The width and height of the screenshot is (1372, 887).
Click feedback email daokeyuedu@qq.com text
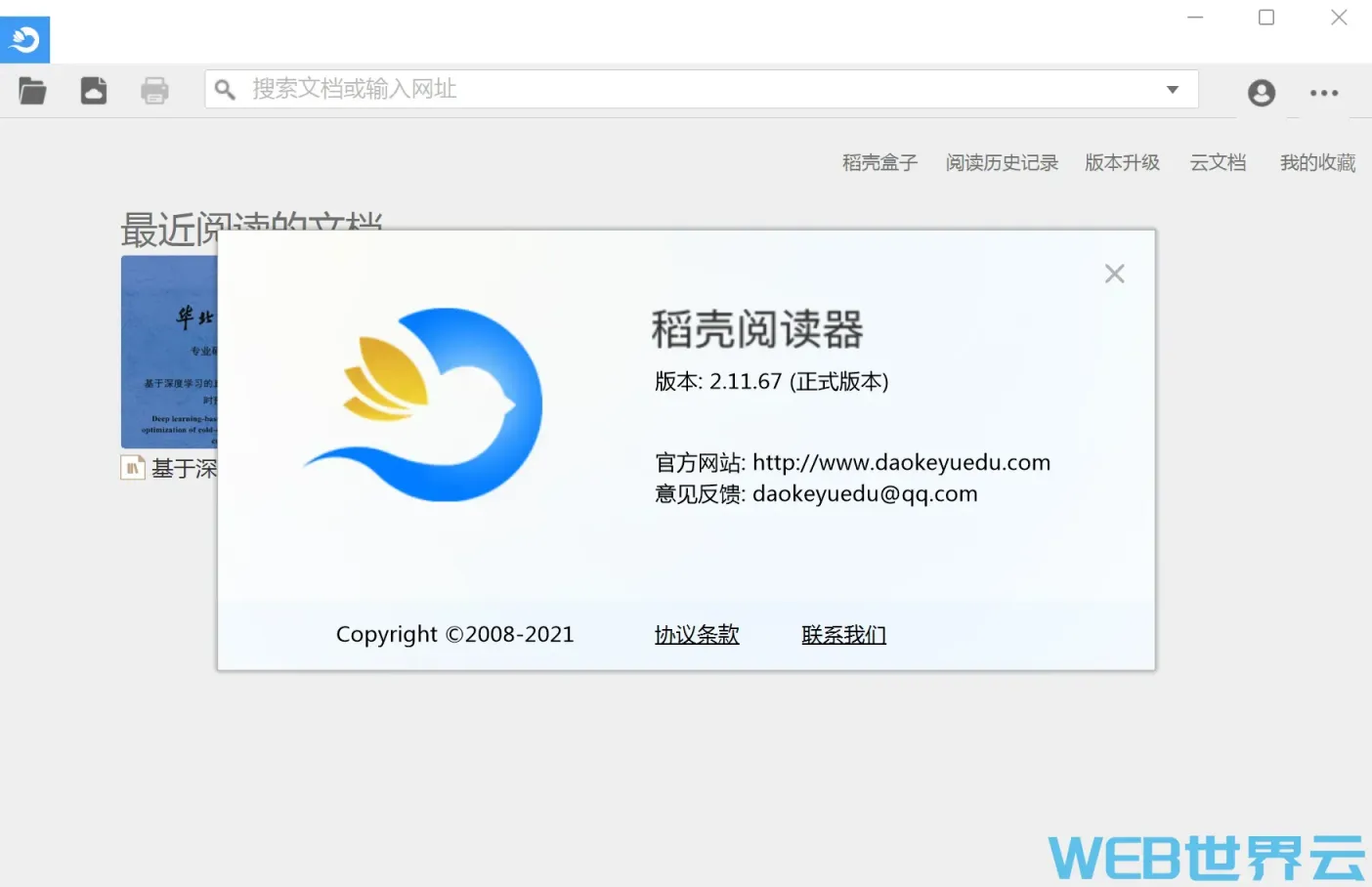coord(865,493)
